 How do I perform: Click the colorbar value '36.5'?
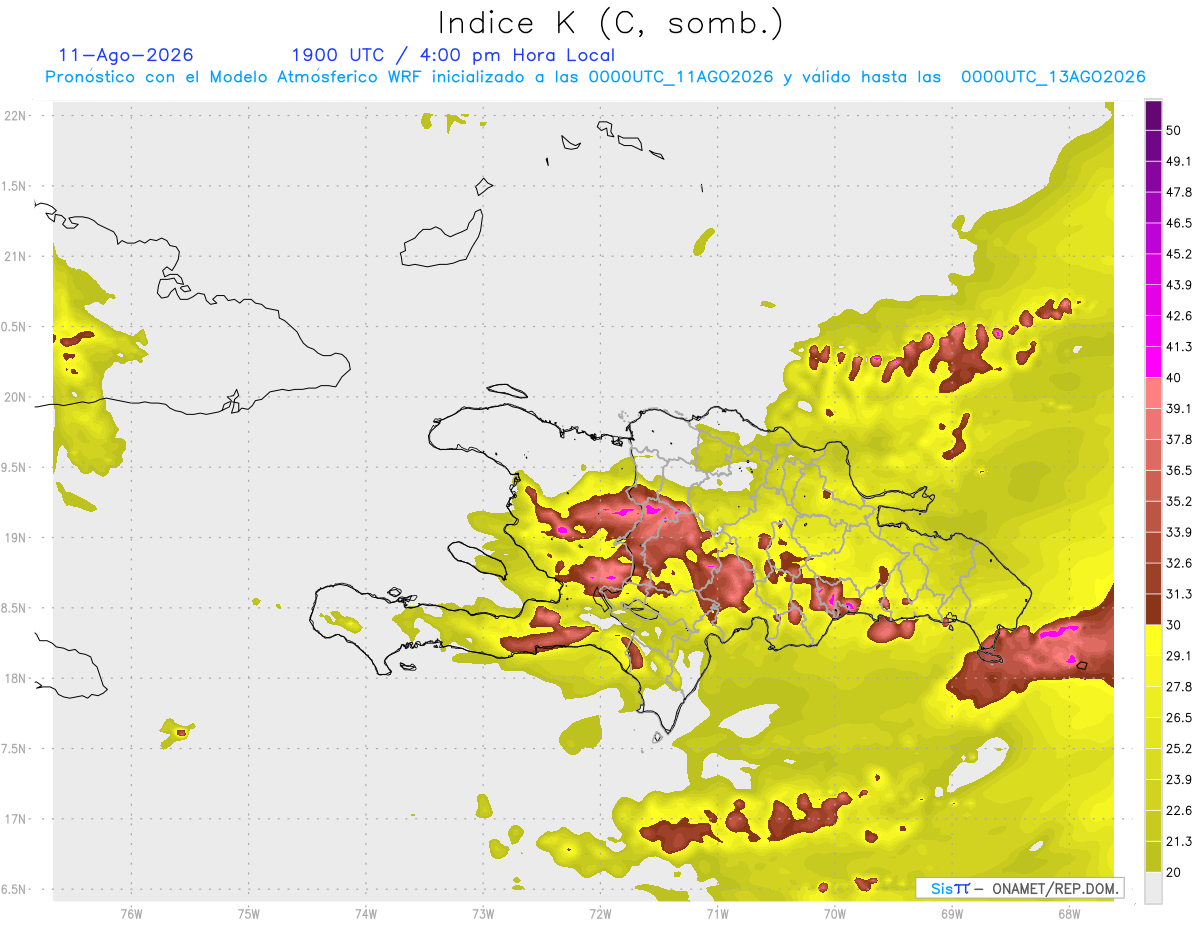coord(1179,471)
